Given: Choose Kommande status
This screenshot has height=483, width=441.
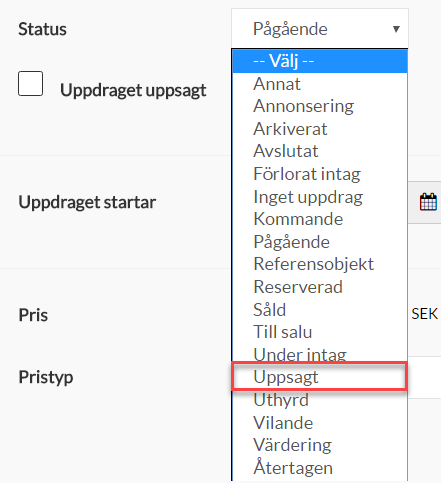Looking at the screenshot, I should tap(320, 219).
